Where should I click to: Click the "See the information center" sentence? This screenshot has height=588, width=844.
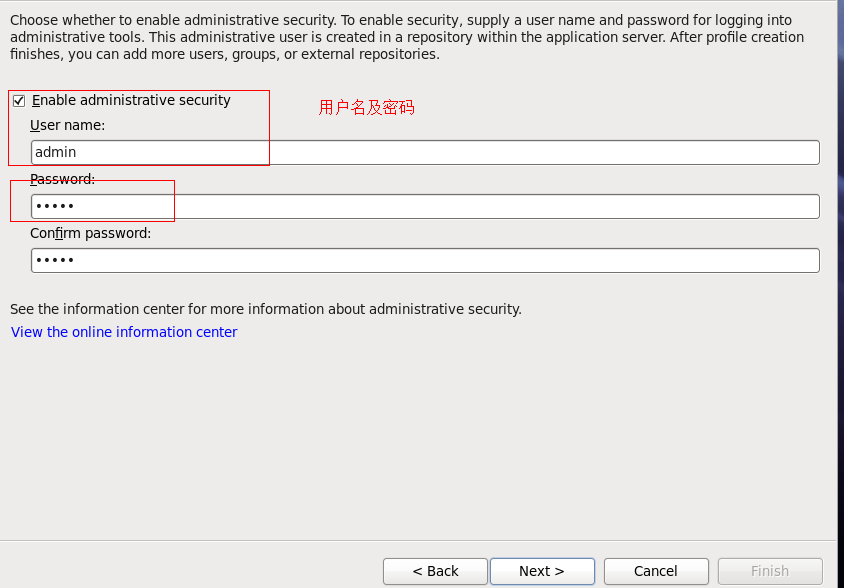[265, 309]
